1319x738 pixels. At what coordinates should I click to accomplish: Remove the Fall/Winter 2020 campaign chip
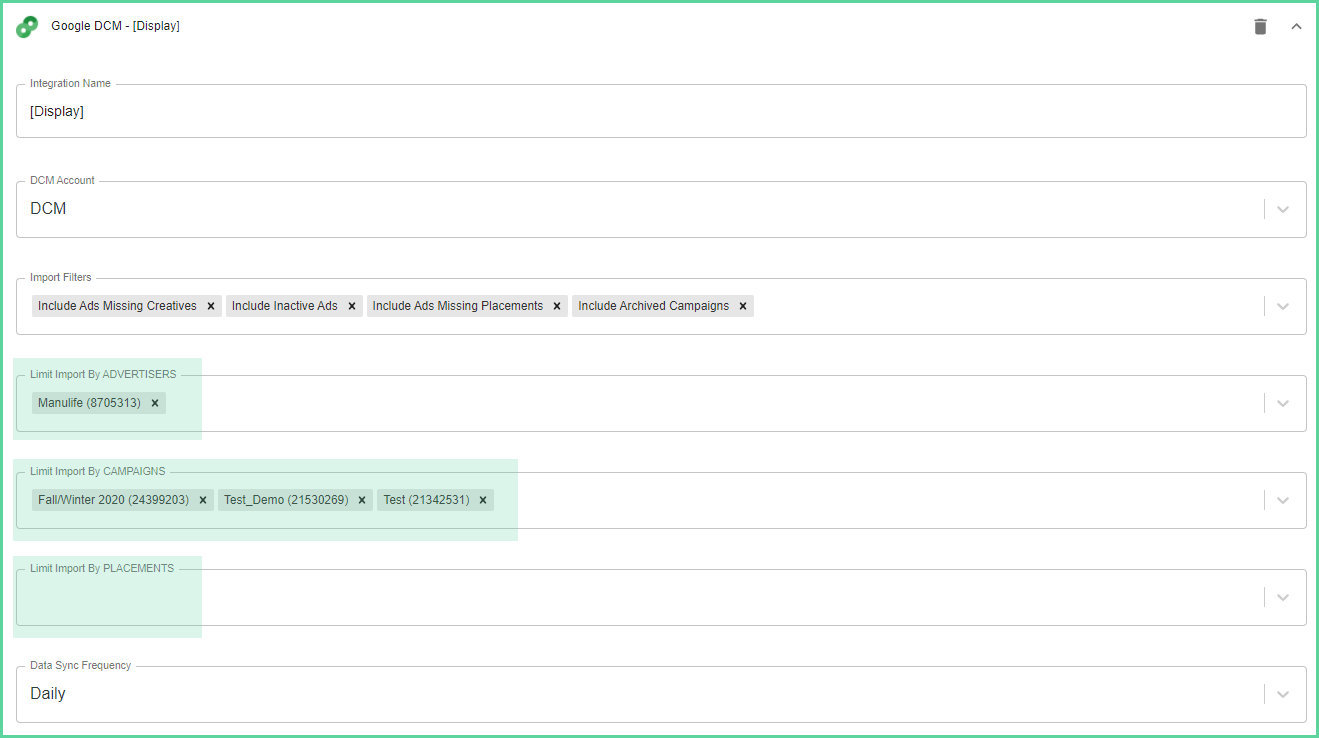tap(203, 500)
